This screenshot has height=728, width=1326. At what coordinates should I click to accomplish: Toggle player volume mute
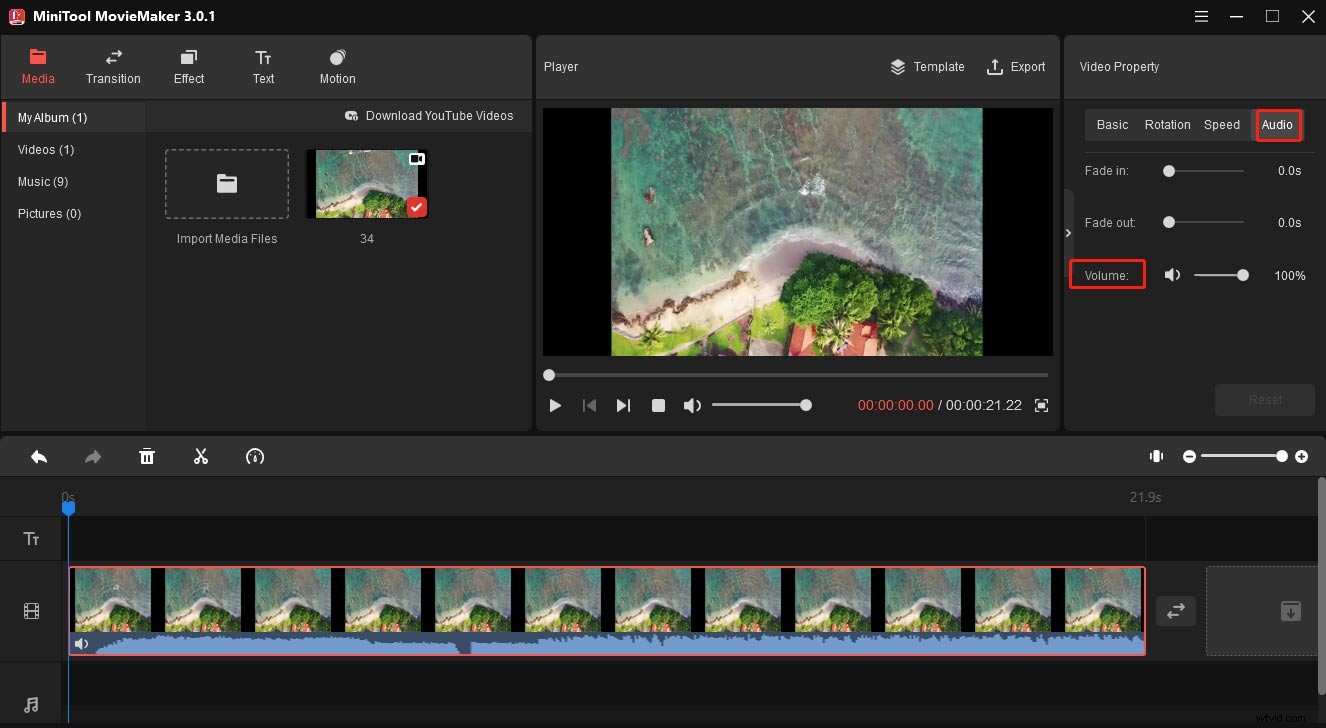tap(692, 405)
